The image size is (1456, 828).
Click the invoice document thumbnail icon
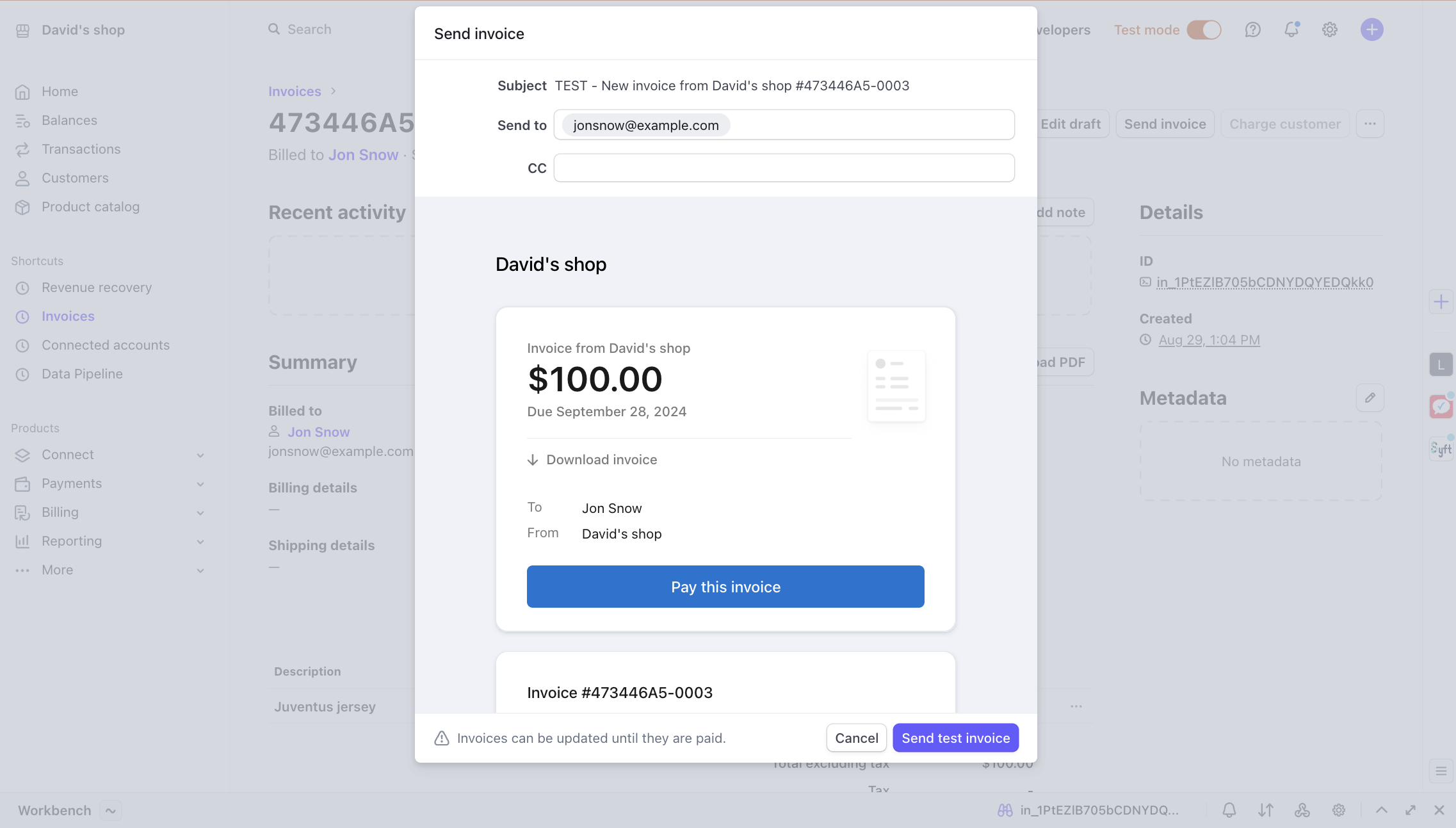tap(896, 386)
